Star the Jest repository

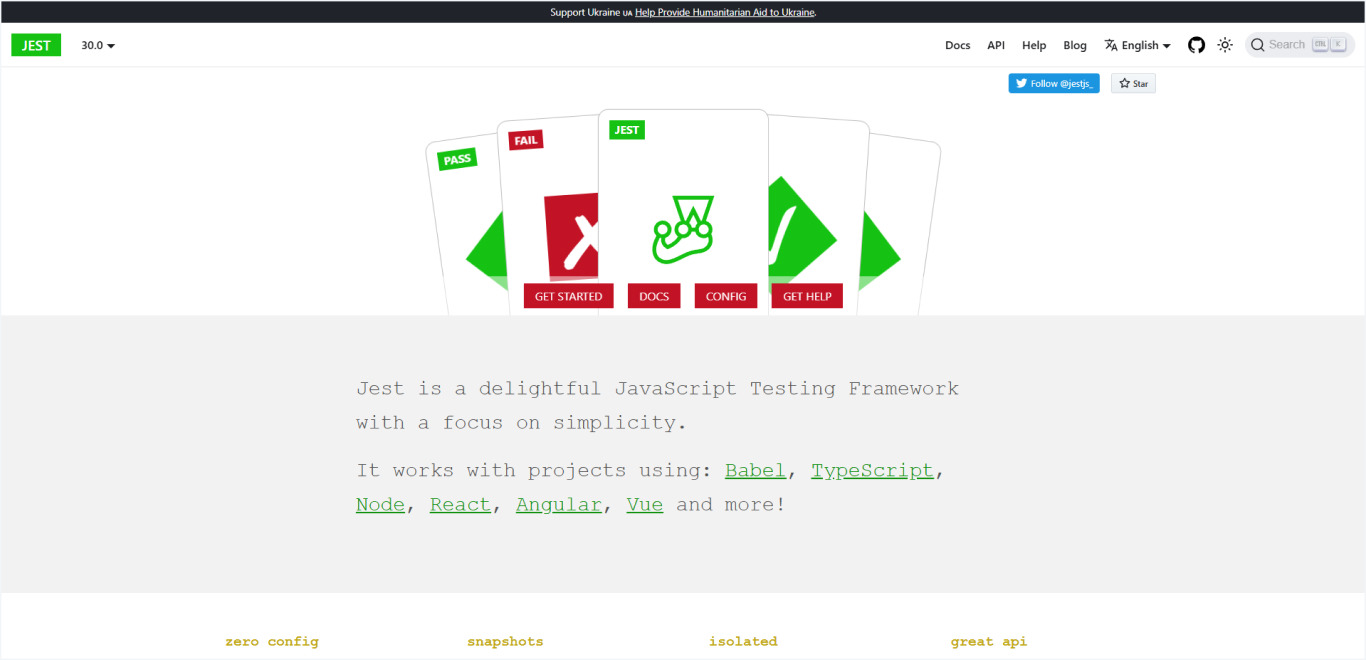coord(1133,83)
